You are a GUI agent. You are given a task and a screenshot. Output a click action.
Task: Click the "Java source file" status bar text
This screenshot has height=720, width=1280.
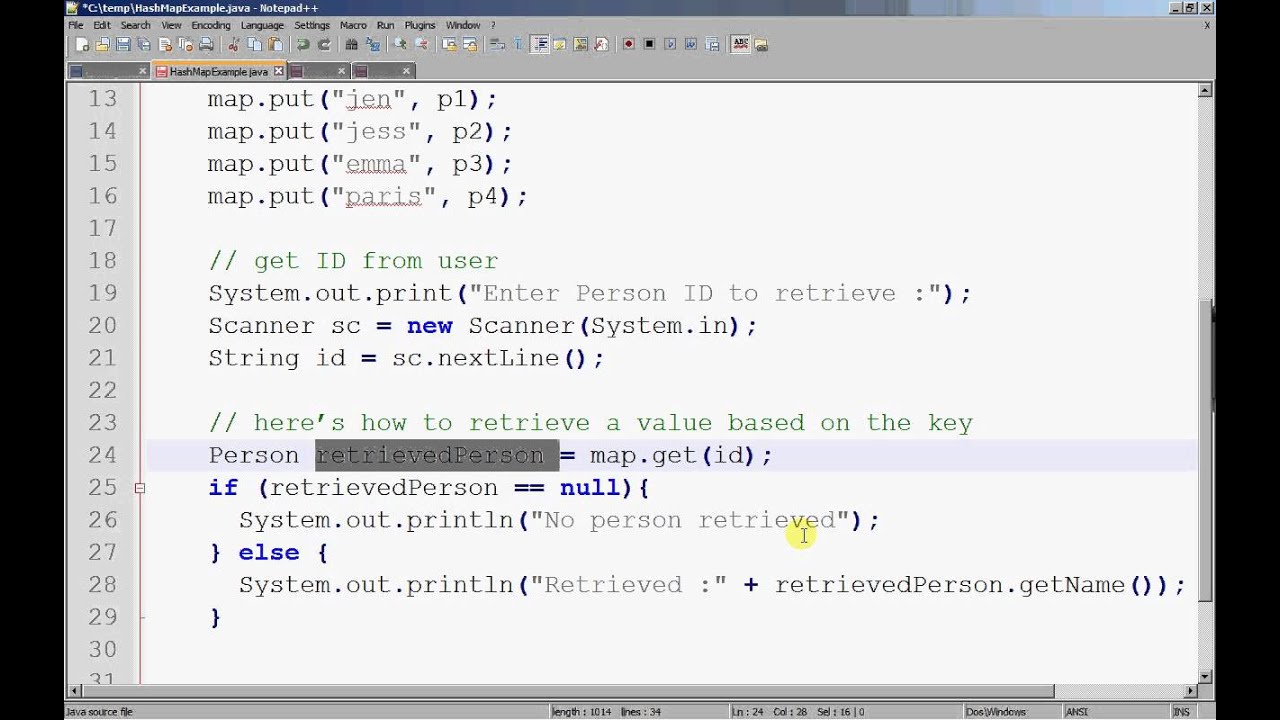click(100, 712)
